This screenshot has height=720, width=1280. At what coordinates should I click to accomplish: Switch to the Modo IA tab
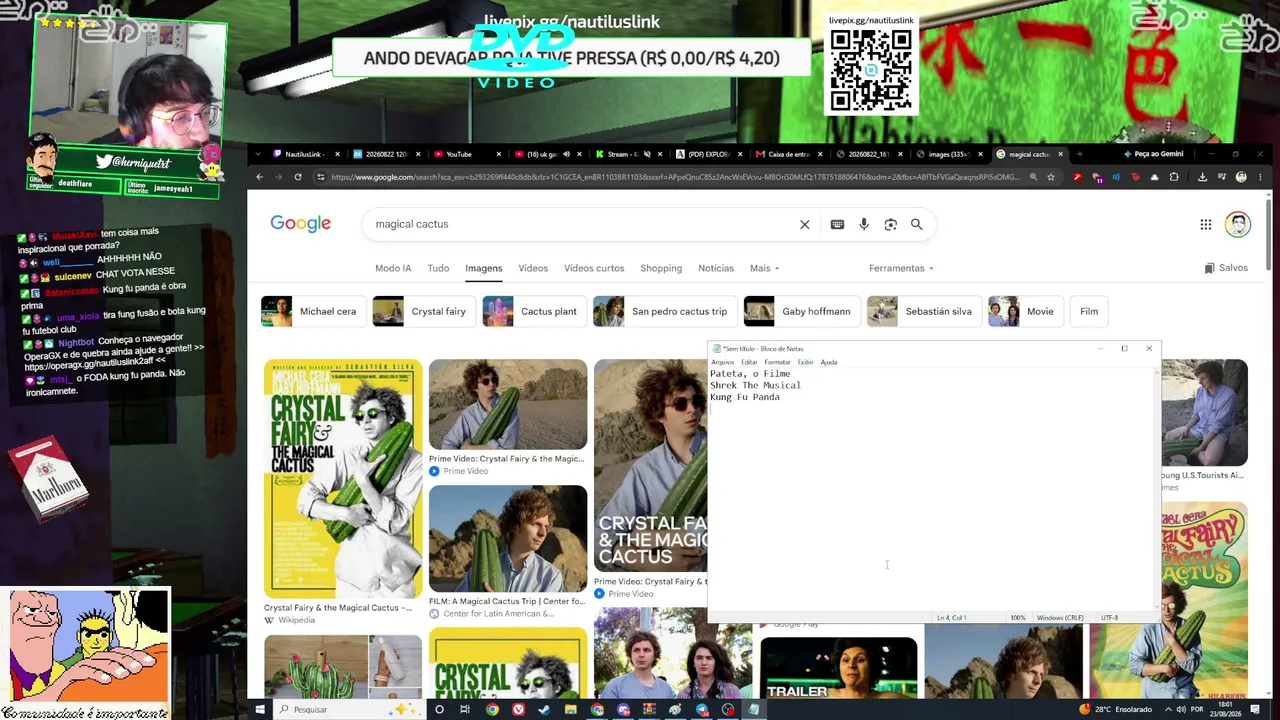tap(393, 268)
